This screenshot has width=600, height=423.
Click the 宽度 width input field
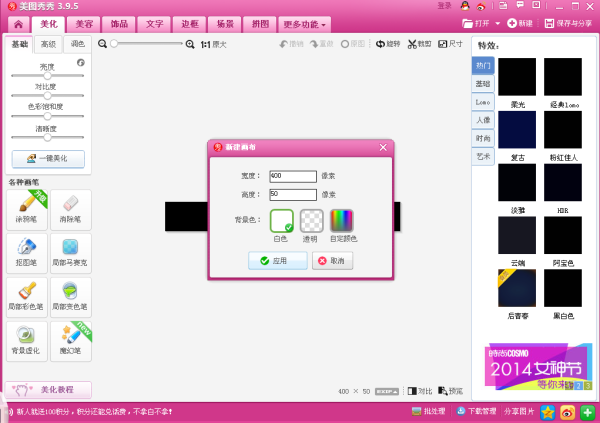pyautogui.click(x=293, y=176)
